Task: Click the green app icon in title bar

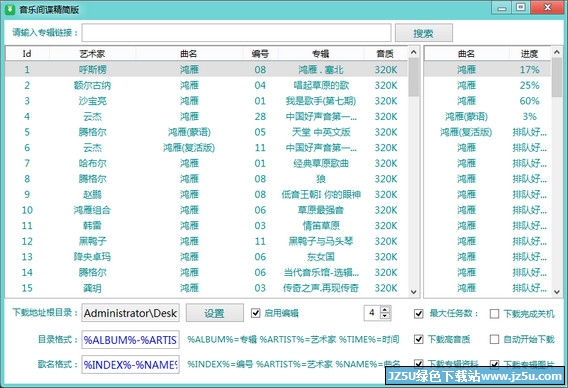Action: (x=10, y=9)
